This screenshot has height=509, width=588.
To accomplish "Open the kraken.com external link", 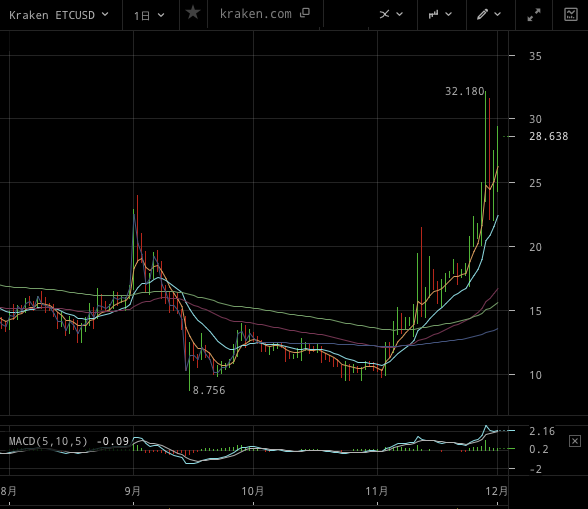I will coord(255,14).
